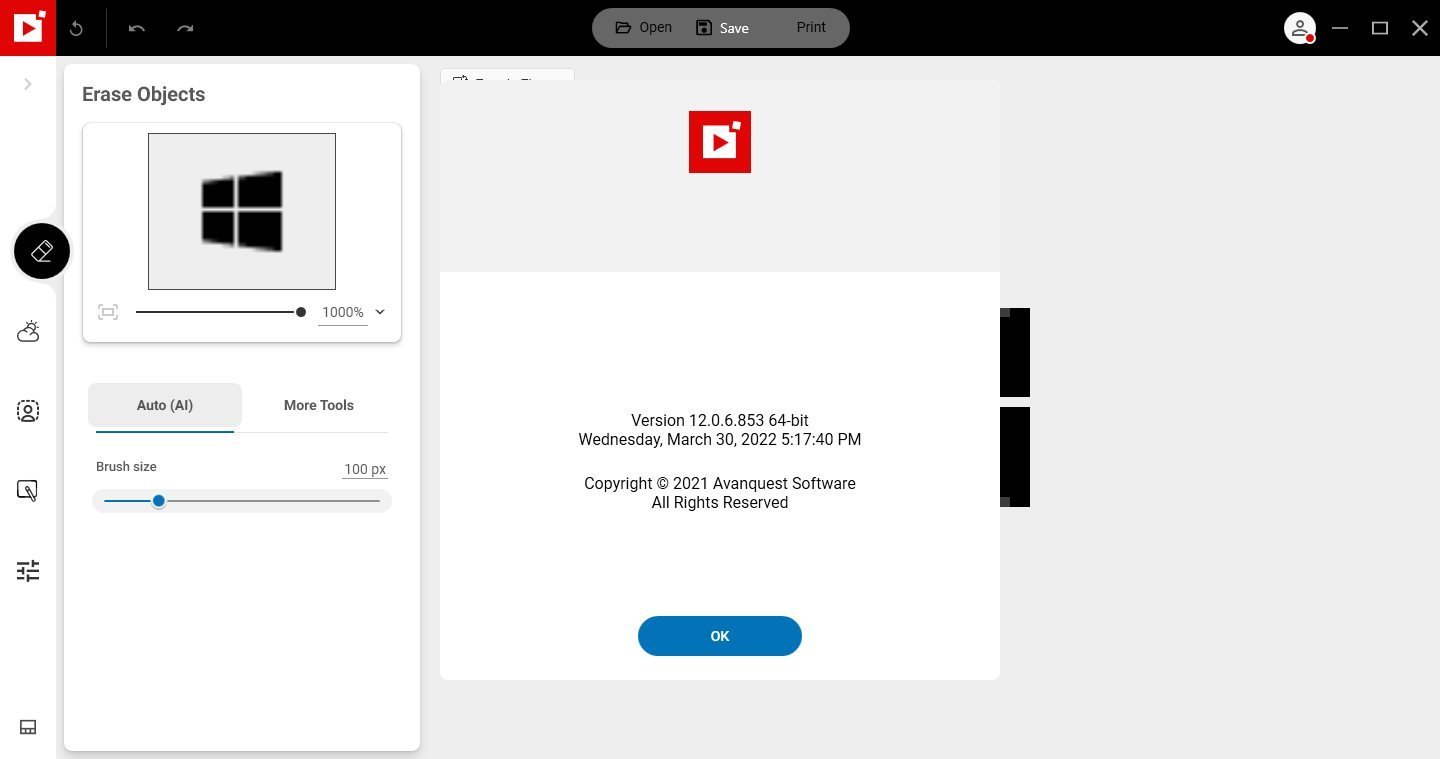
Task: Switch to the More Tools tab
Action: pyautogui.click(x=319, y=405)
